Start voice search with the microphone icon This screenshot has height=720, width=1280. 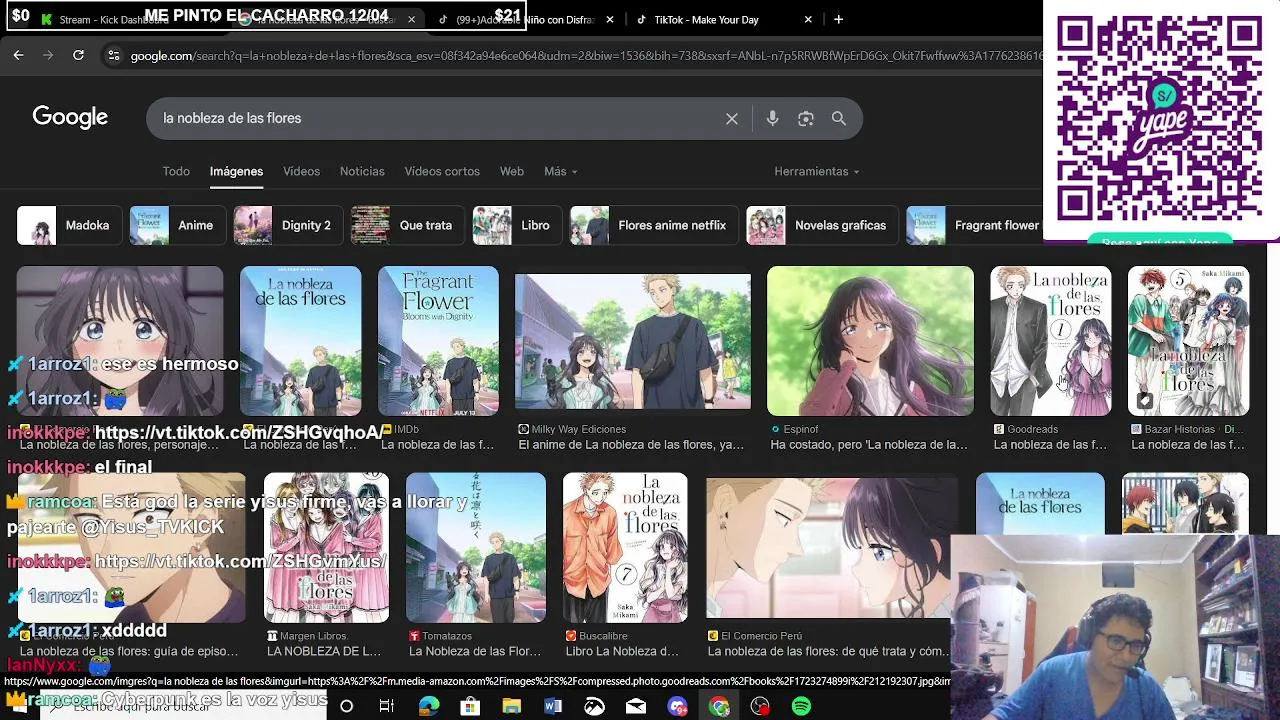(x=772, y=119)
